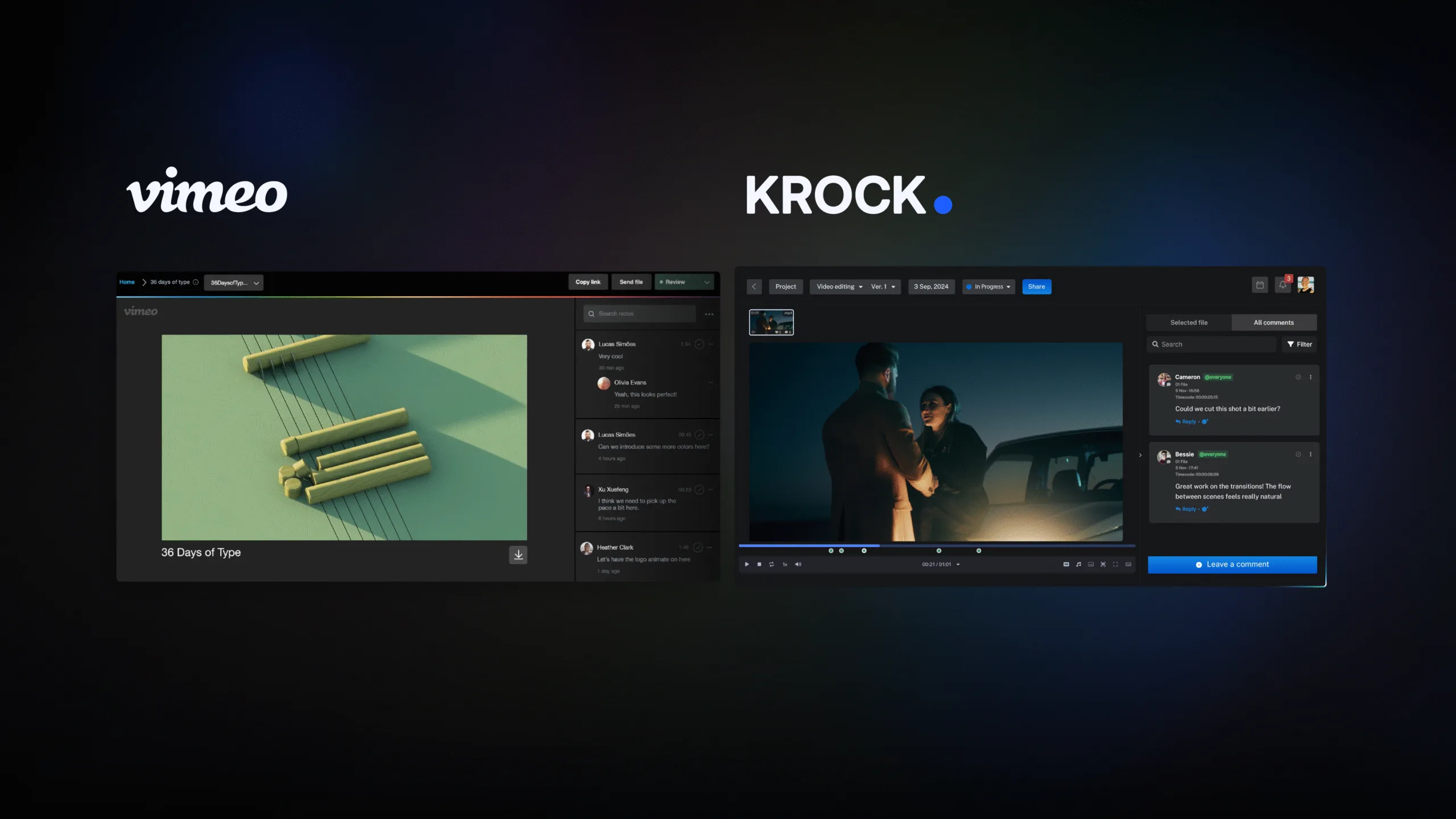This screenshot has height=819, width=1456.
Task: Open the calendar icon in the Krock header
Action: pos(1261,284)
